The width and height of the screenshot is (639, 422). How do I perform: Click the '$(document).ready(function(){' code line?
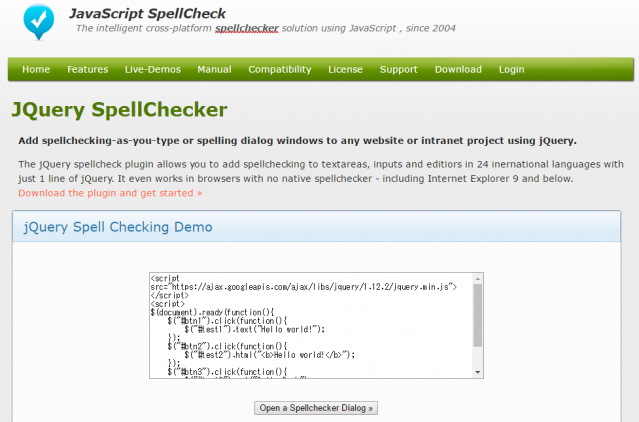coord(212,312)
